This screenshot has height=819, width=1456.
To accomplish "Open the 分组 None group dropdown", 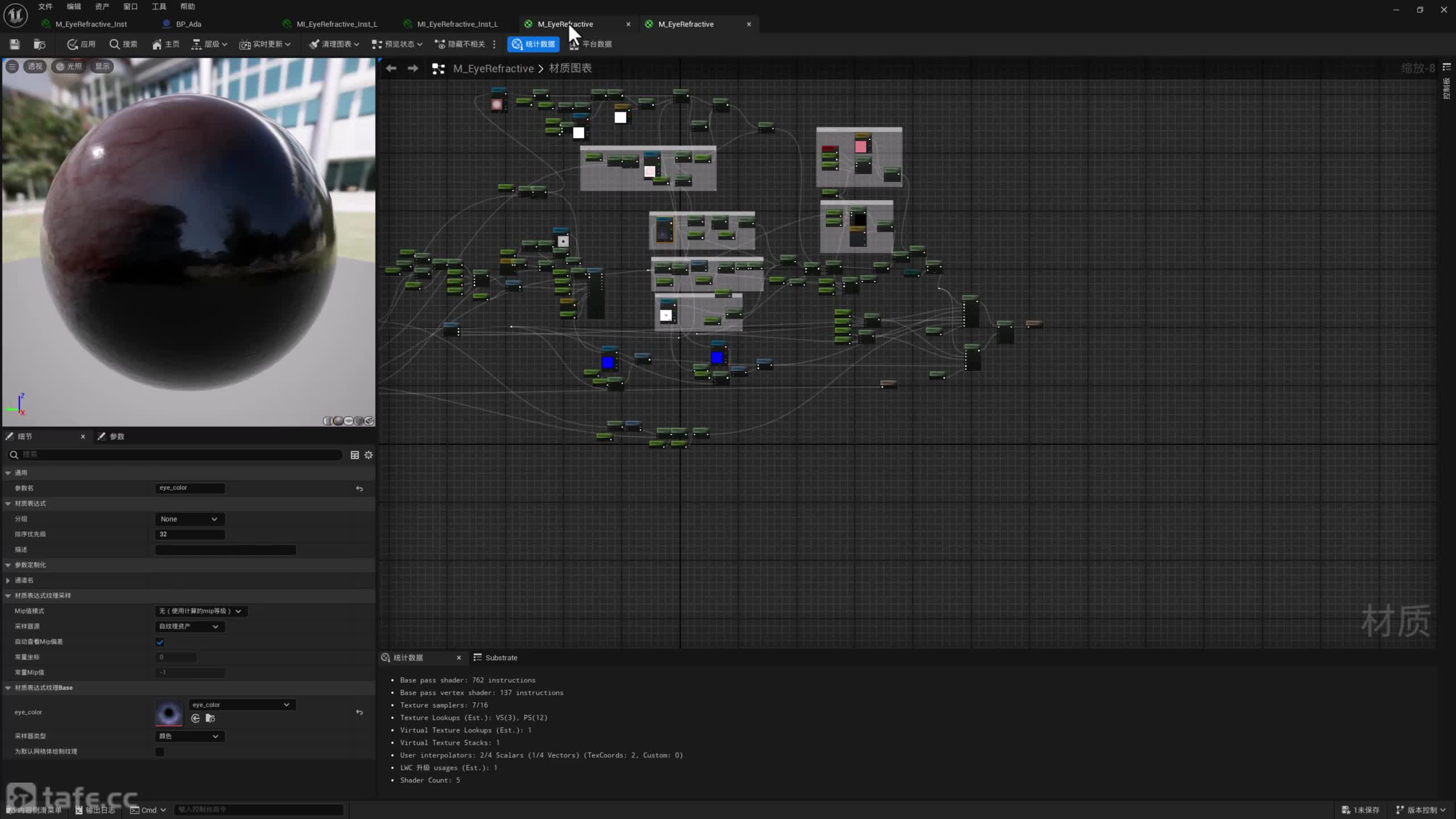I will pos(190,519).
